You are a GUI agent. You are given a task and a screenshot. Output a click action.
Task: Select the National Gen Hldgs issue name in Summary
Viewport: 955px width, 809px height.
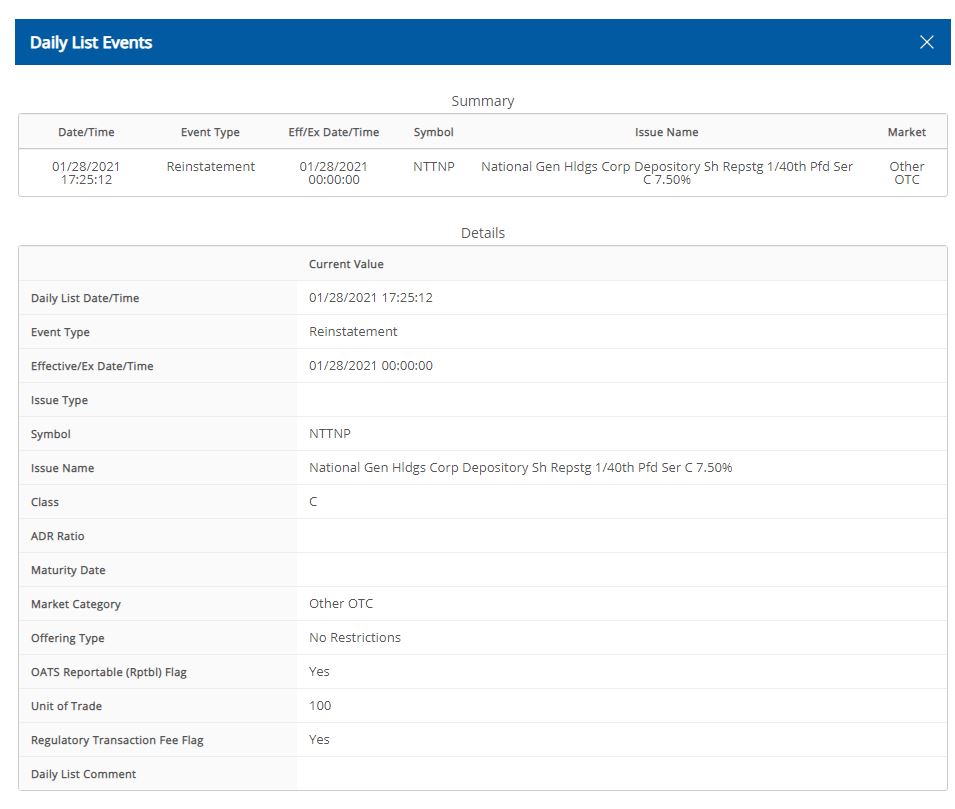pyautogui.click(x=666, y=173)
